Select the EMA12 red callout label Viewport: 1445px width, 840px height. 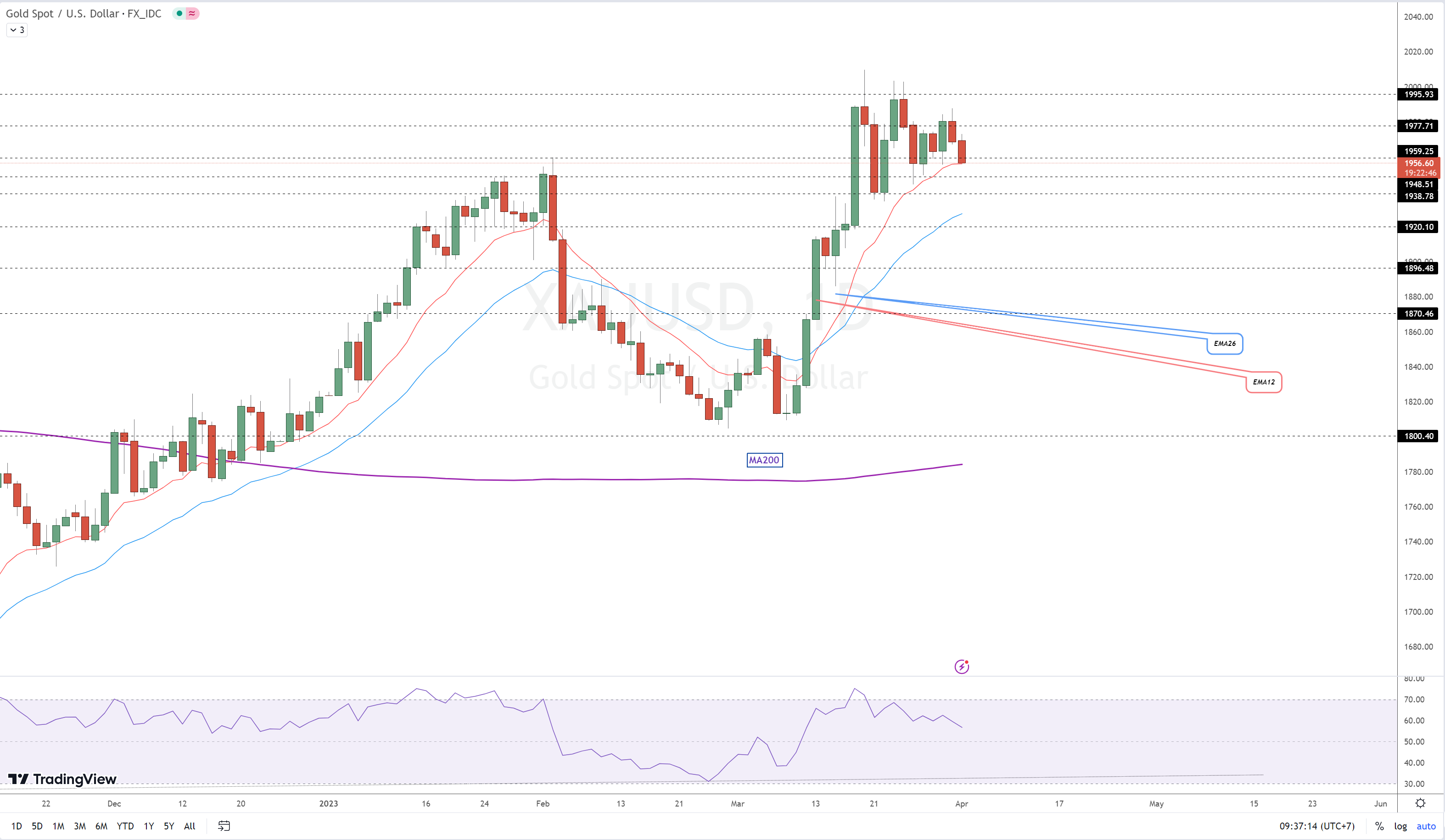tap(1263, 382)
